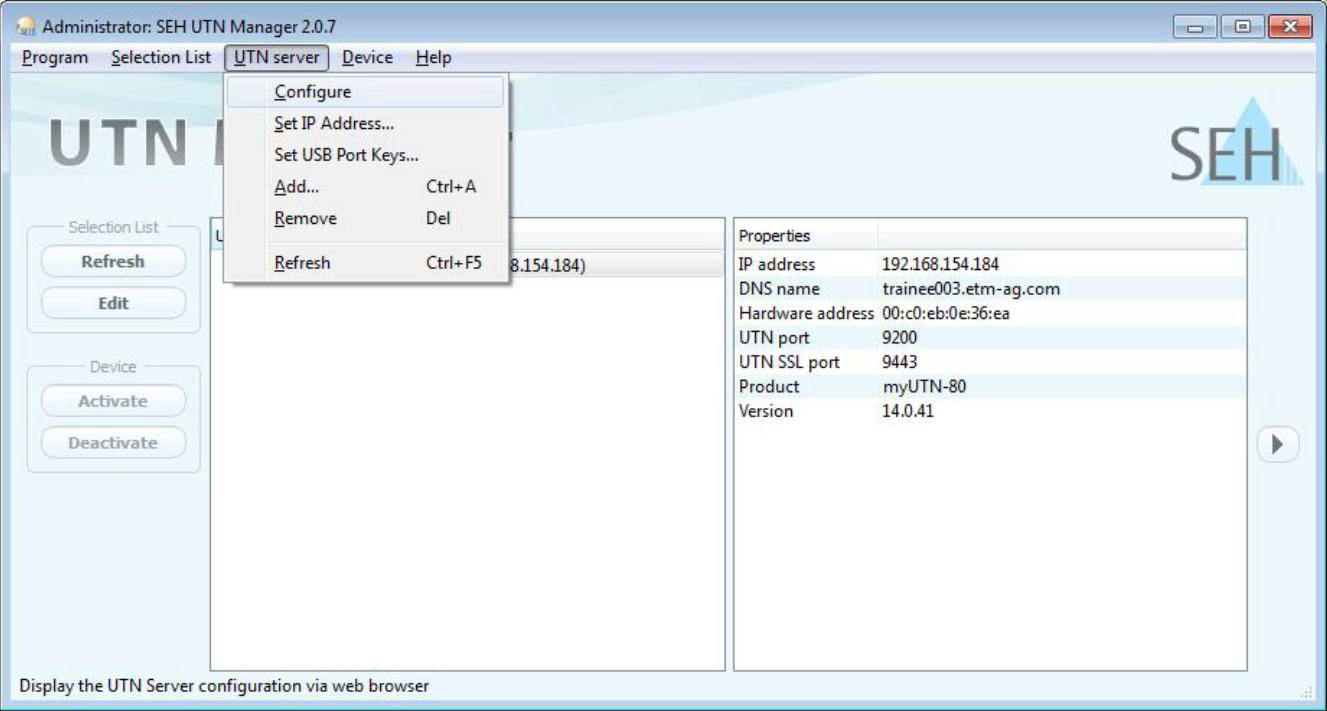This screenshot has width=1327, height=711.
Task: Click the SEH logo icon
Action: pyautogui.click(x=1236, y=147)
